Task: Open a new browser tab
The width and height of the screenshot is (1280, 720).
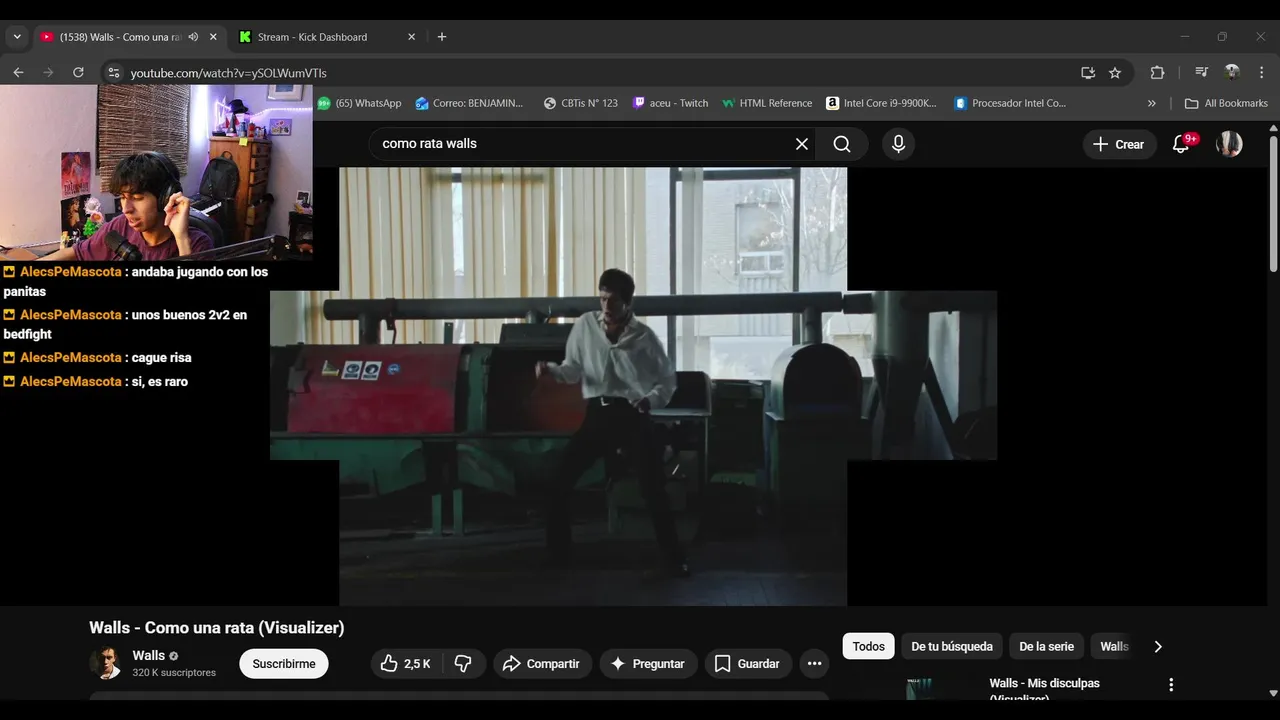Action: (442, 37)
